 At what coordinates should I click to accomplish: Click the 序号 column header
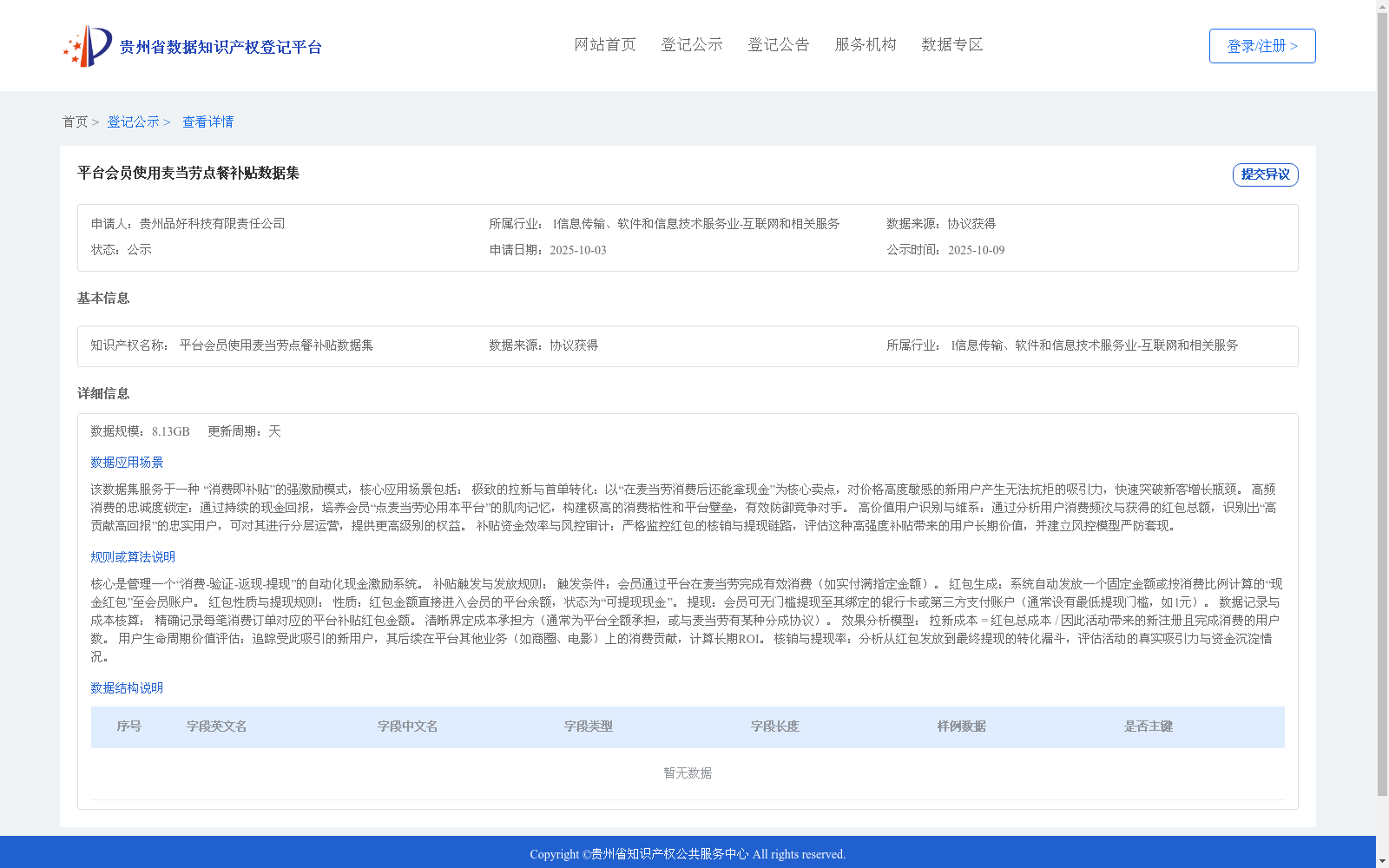point(129,727)
